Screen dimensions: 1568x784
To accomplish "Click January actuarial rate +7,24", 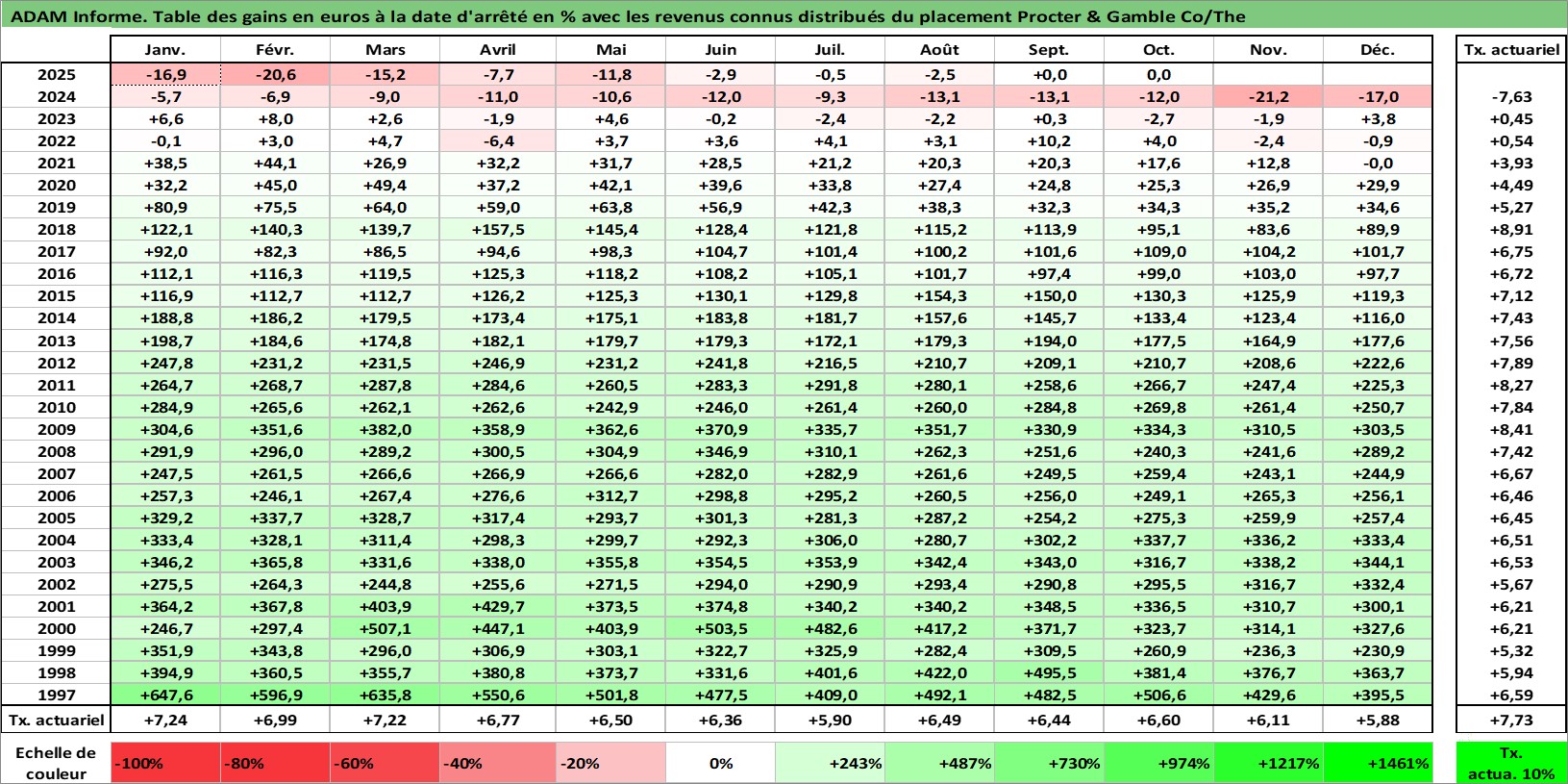I will pyautogui.click(x=165, y=720).
